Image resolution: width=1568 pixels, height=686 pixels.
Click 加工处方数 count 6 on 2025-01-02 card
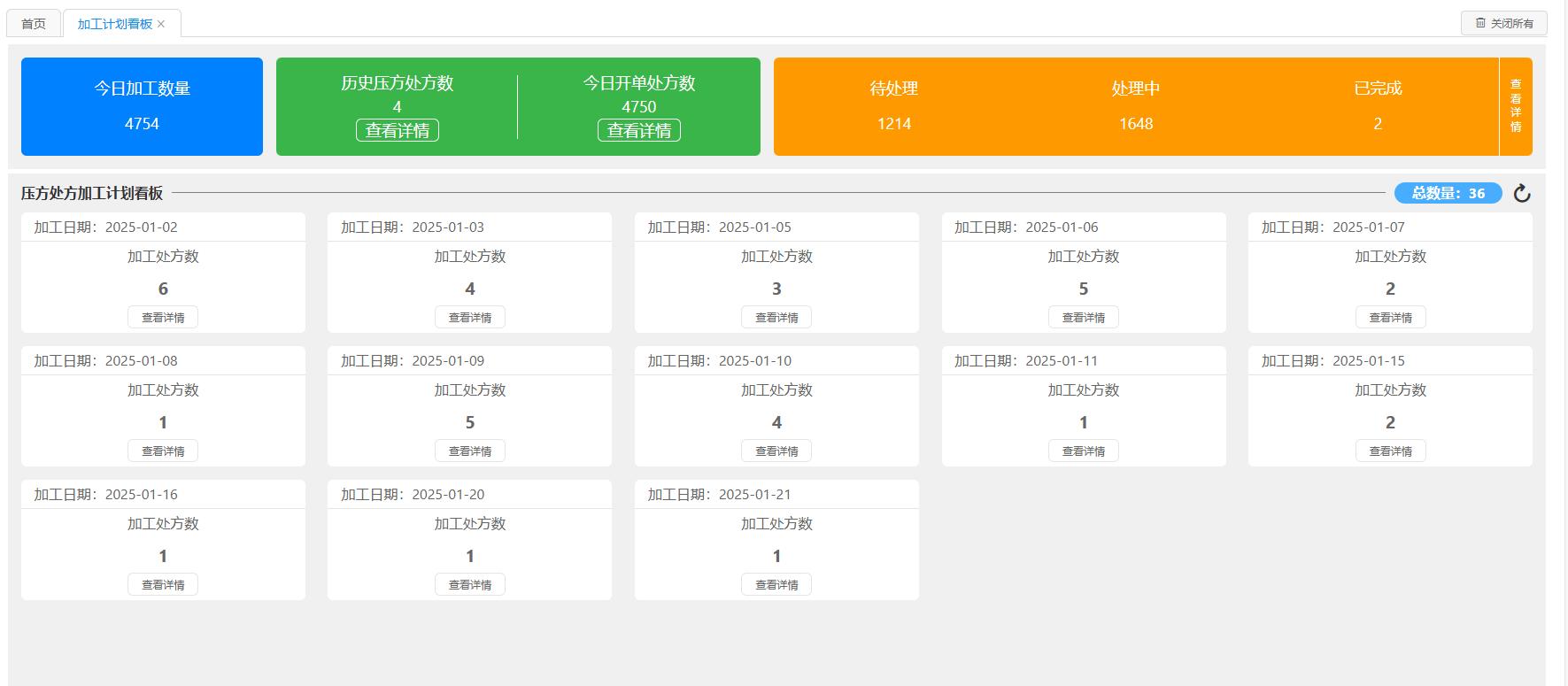(x=163, y=289)
